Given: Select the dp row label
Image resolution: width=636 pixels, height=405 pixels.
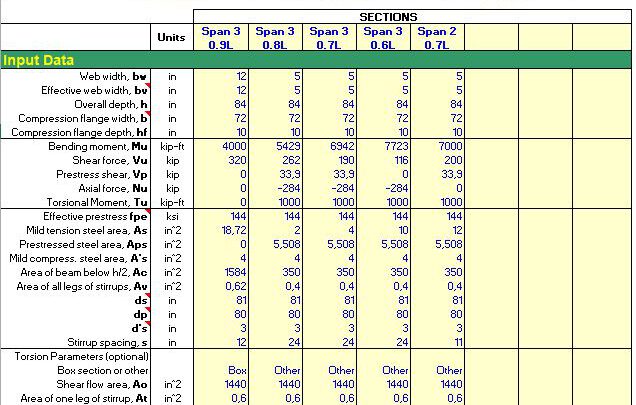Looking at the screenshot, I should click(x=140, y=315).
